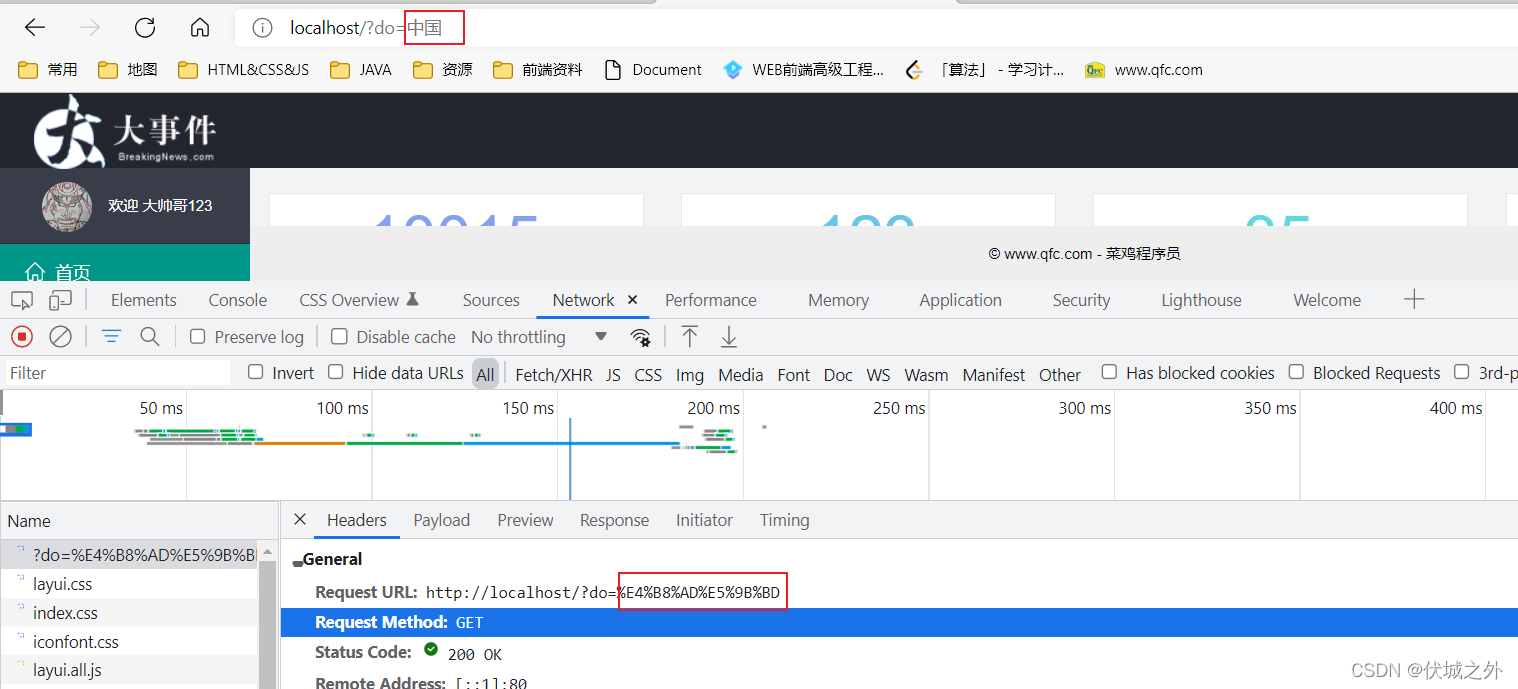The image size is (1518, 689).
Task: Reload the page with refresh icon
Action: 145,28
